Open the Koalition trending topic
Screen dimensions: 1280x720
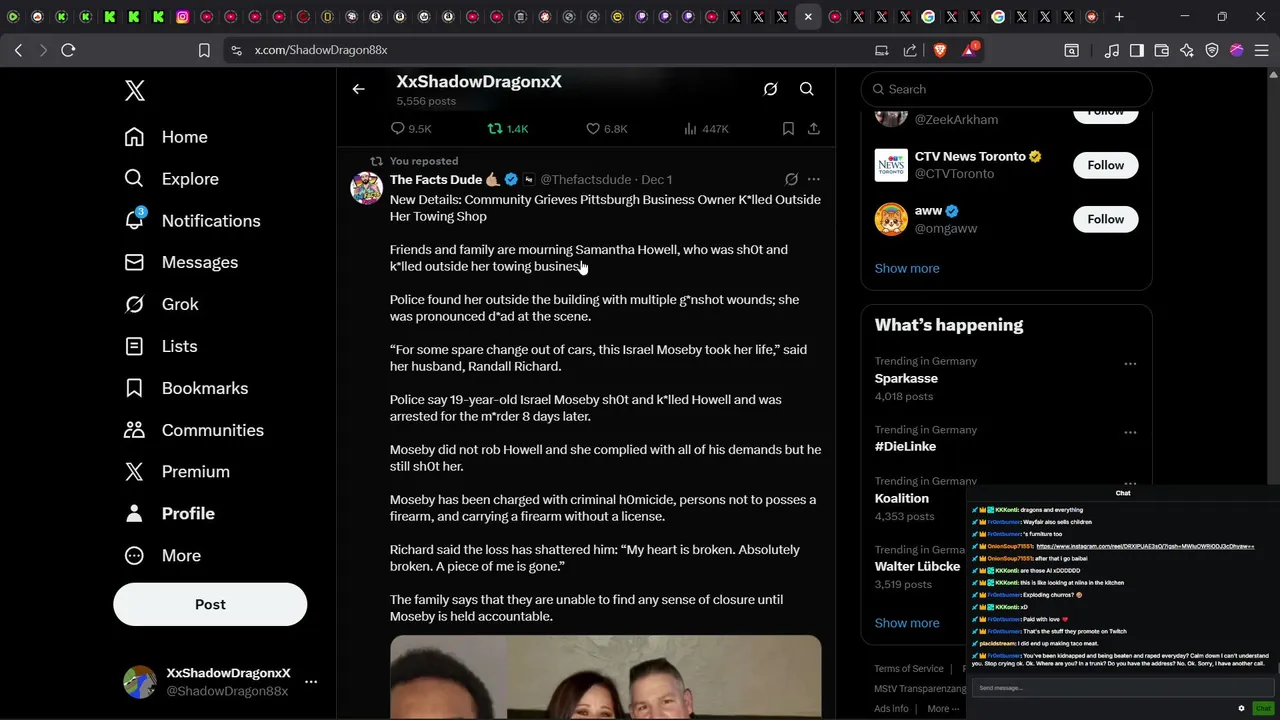pos(902,498)
